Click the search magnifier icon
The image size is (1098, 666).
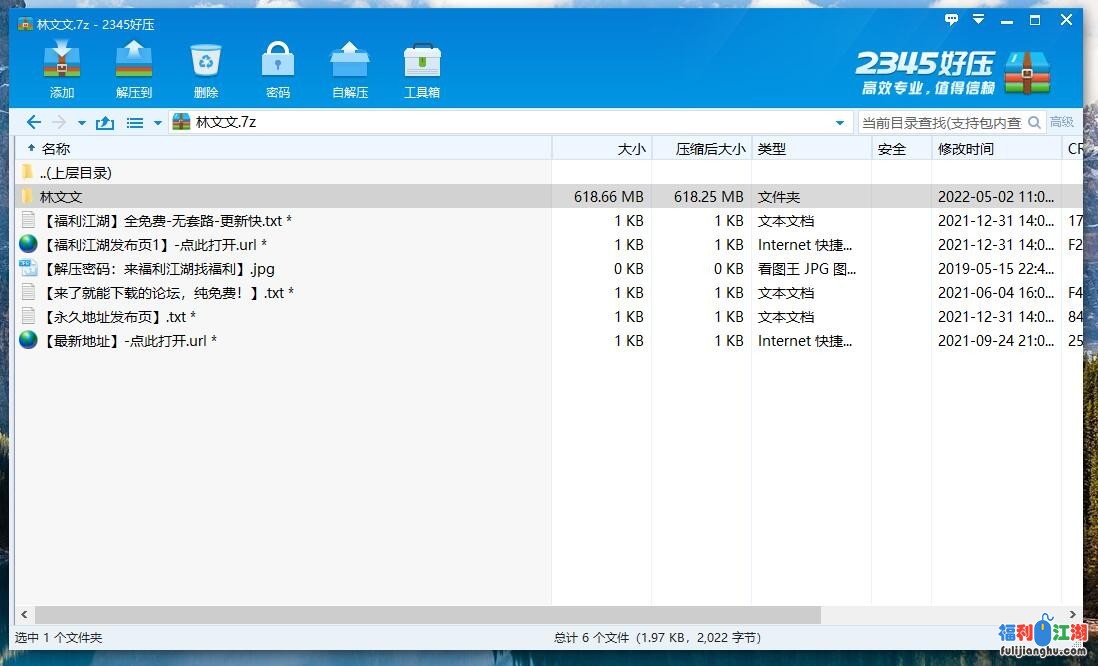[1034, 122]
